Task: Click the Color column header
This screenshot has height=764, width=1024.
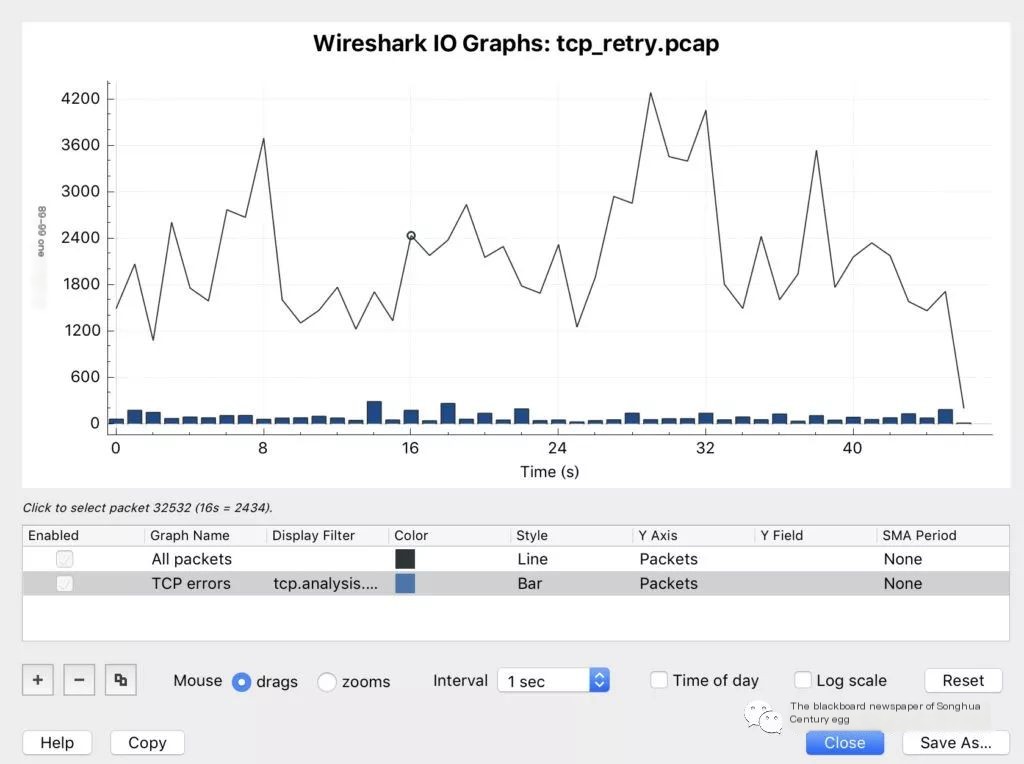Action: click(411, 535)
